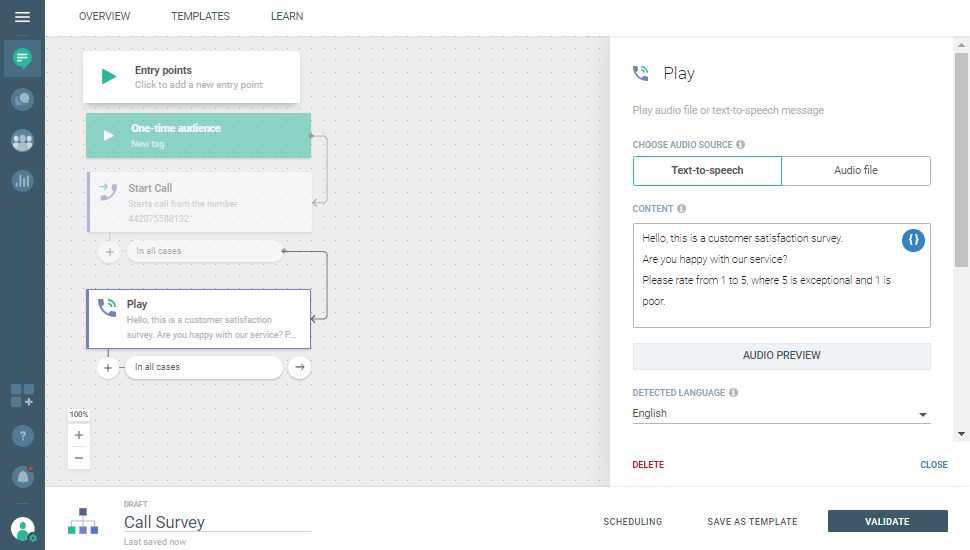Add step after Play block with plus
This screenshot has height=550, width=970.
tap(108, 368)
